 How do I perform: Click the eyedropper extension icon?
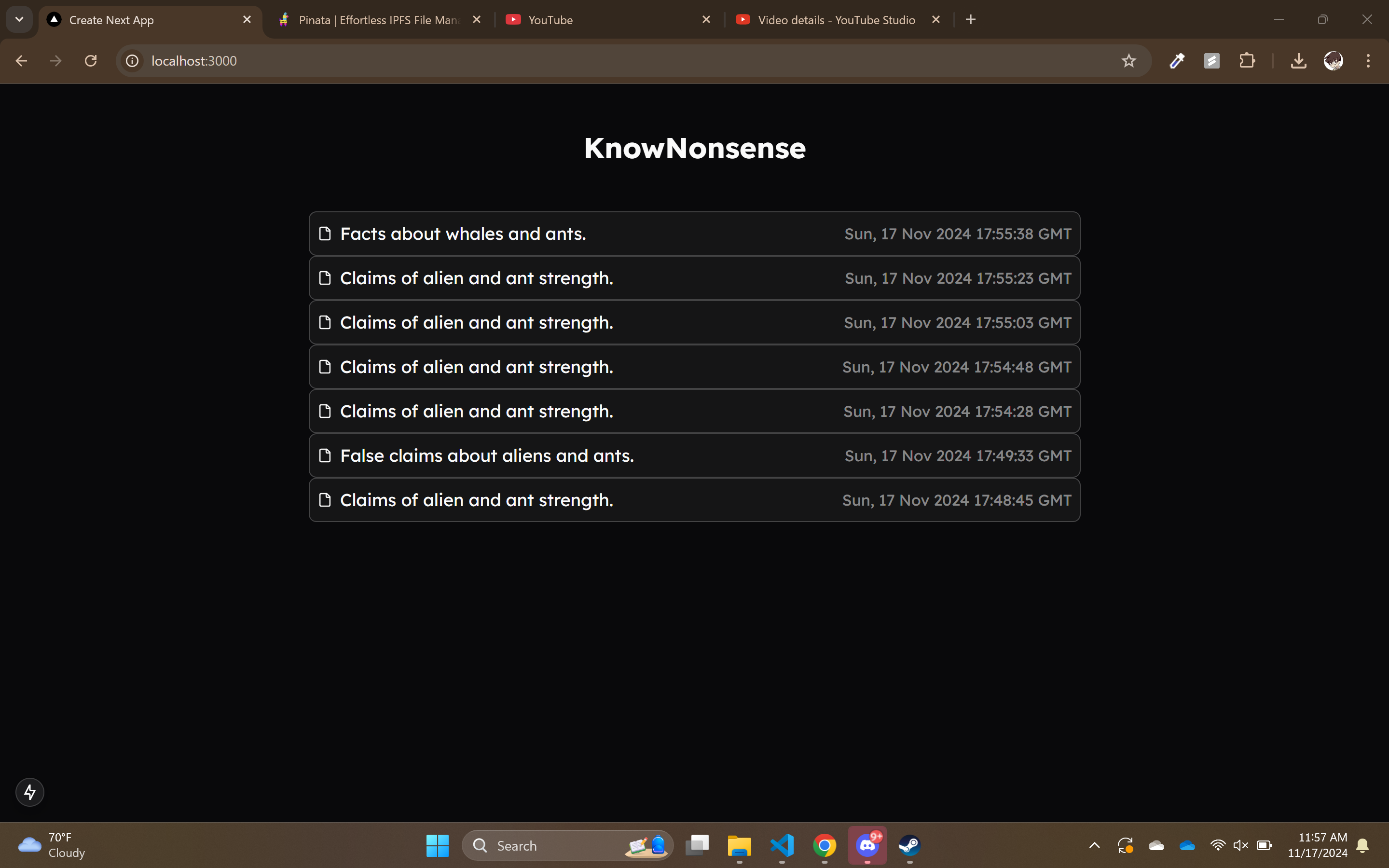click(x=1177, y=61)
